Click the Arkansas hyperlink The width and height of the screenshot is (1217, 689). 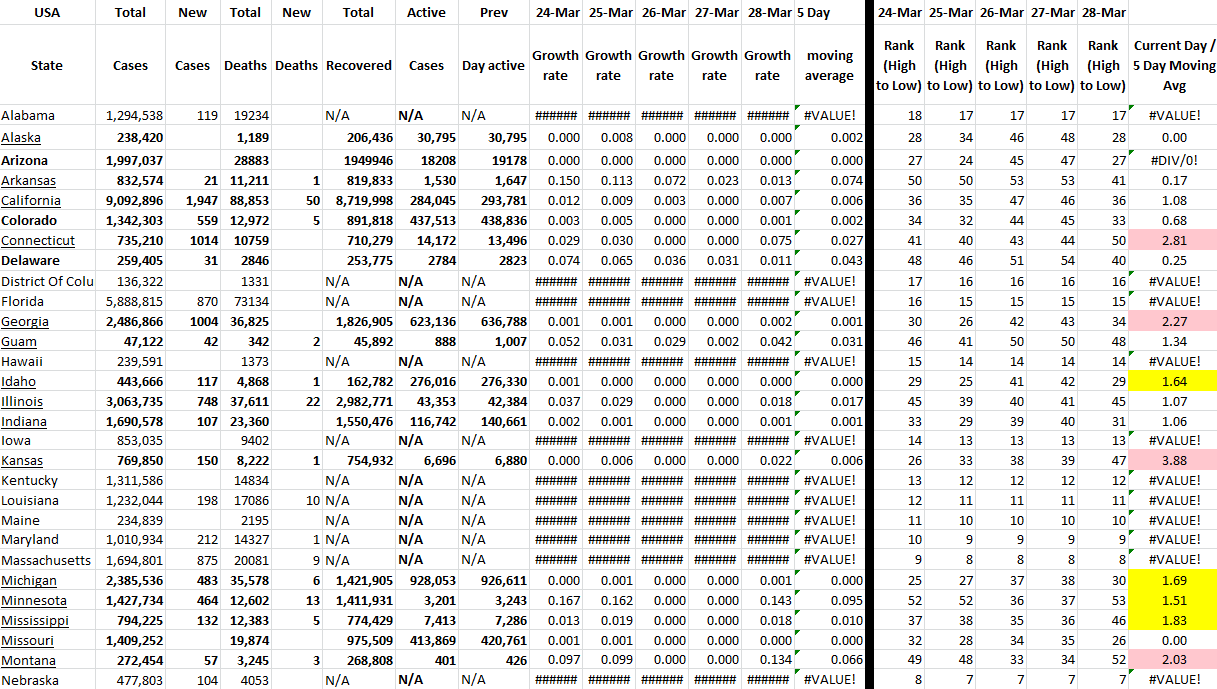28,181
